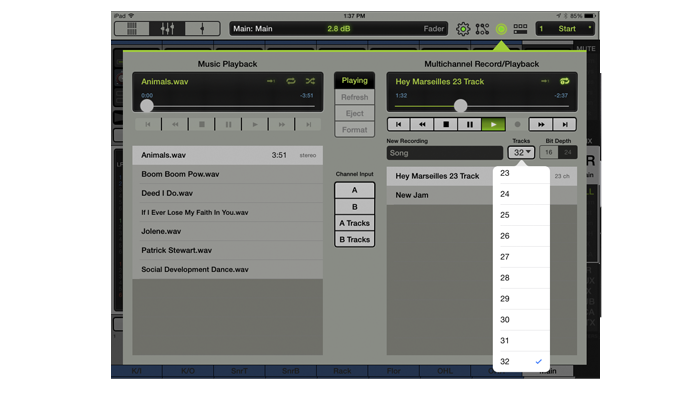
Task: Open the snapshot Start selector
Action: click(x=565, y=29)
